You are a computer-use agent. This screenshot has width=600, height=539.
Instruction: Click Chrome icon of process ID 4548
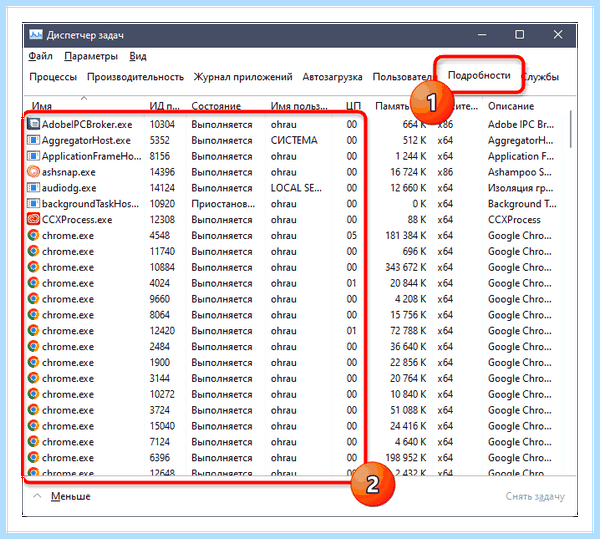point(34,235)
